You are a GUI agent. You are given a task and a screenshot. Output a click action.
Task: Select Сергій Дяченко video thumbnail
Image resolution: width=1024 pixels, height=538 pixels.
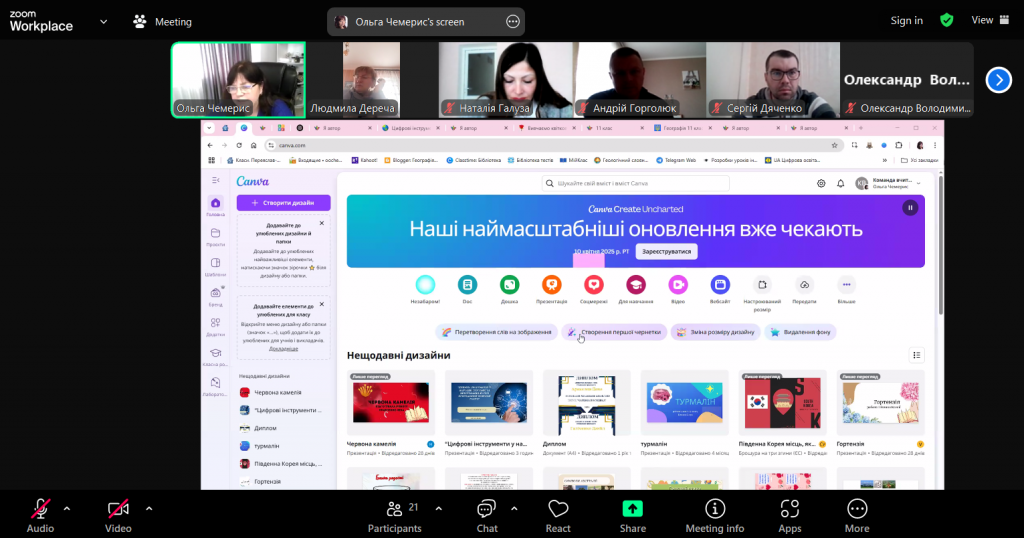(773, 80)
